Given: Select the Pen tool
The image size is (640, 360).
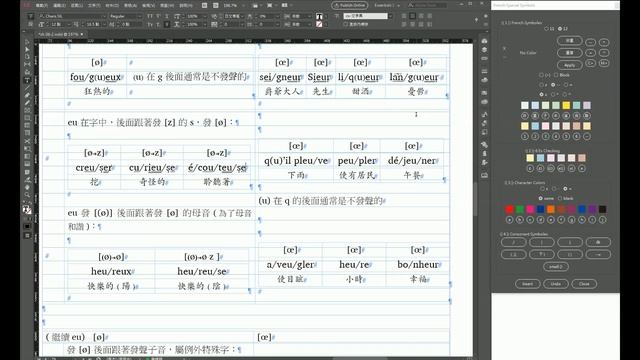Looking at the screenshot, I should (x=27, y=96).
